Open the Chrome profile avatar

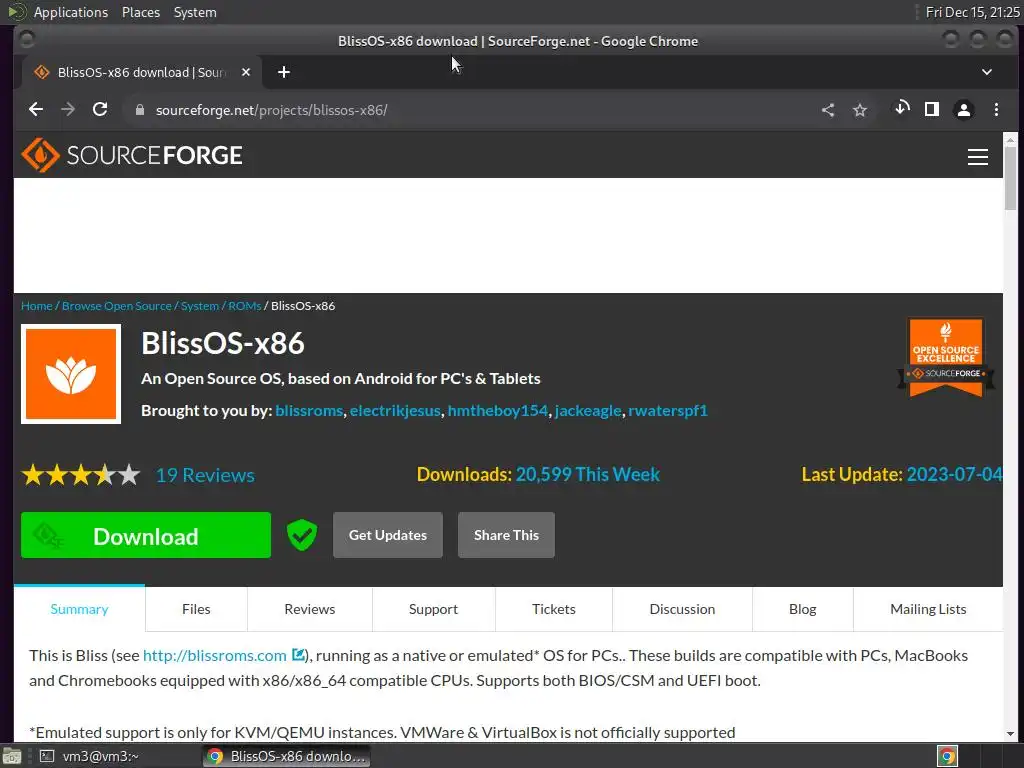click(963, 110)
